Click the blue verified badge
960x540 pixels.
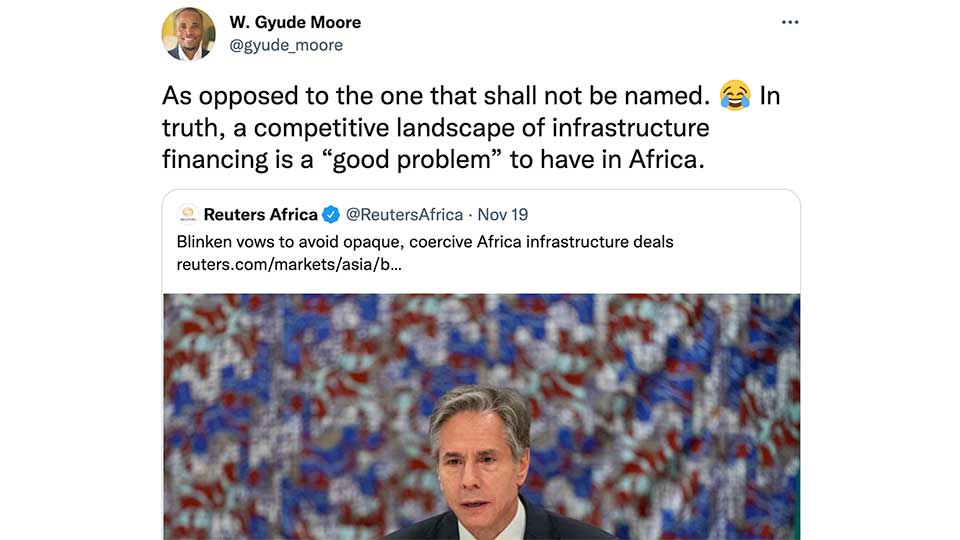click(x=331, y=215)
